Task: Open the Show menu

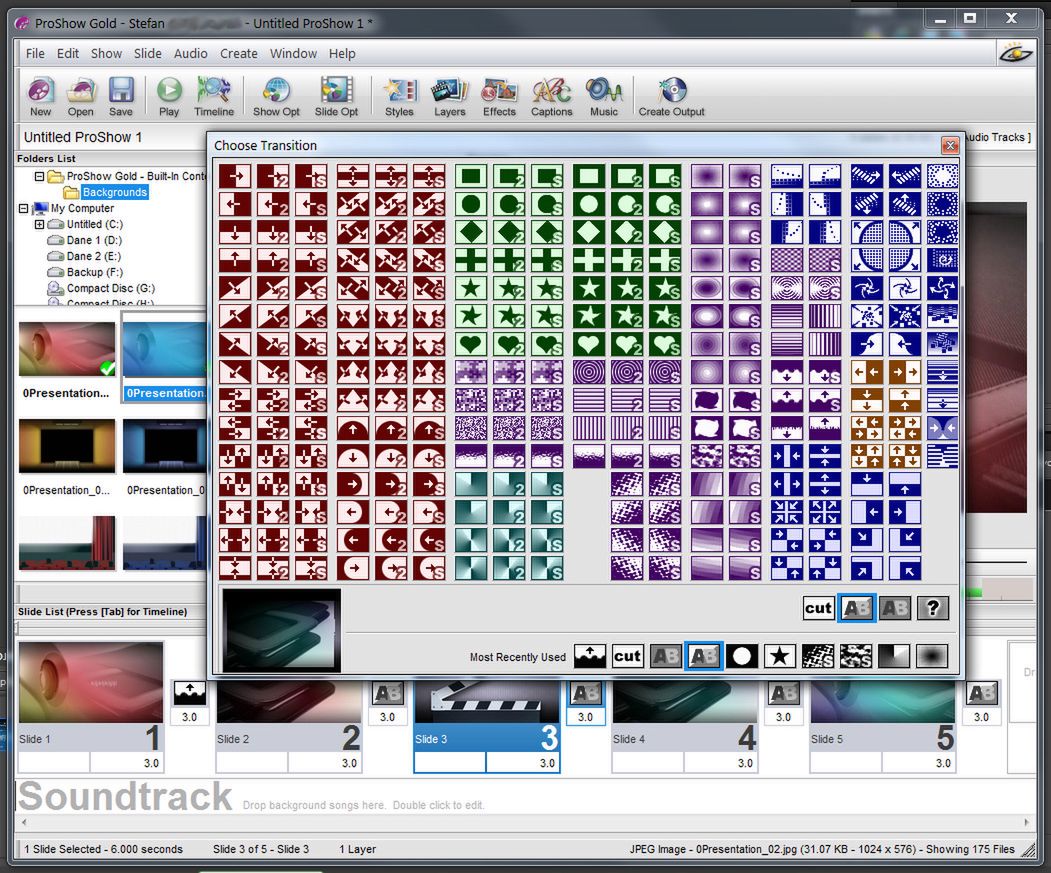Action: [107, 54]
